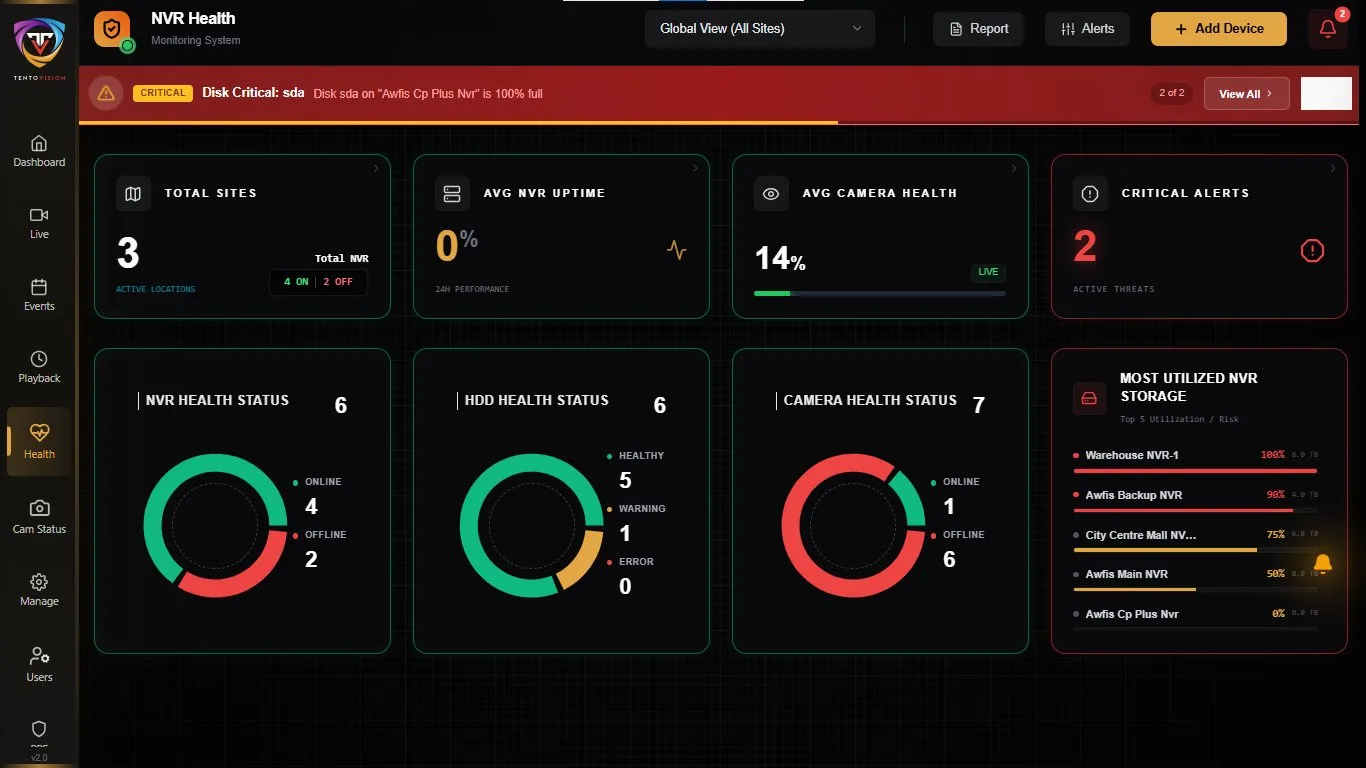Click the red octagon warning icon

(1312, 250)
